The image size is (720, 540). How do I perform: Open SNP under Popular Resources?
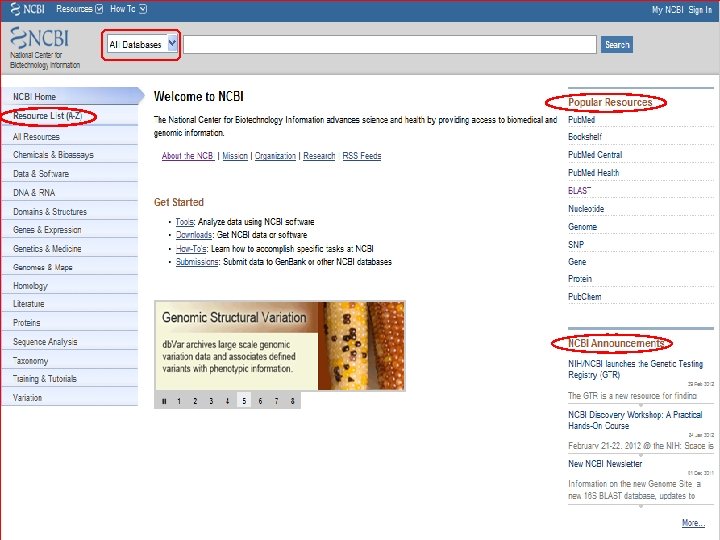(x=576, y=244)
